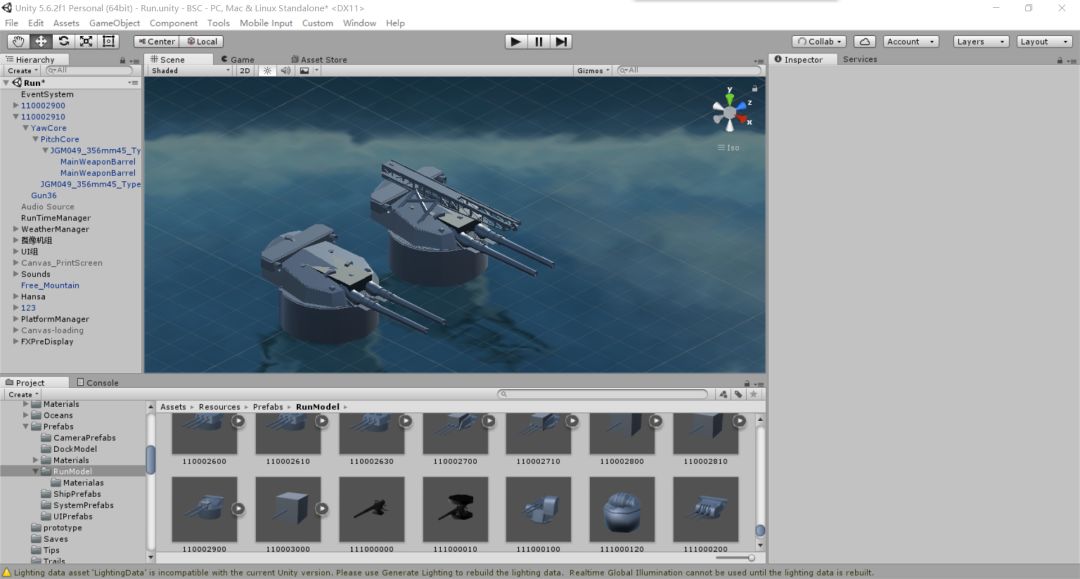
Task: Open the GameObject menu
Action: pyautogui.click(x=114, y=23)
